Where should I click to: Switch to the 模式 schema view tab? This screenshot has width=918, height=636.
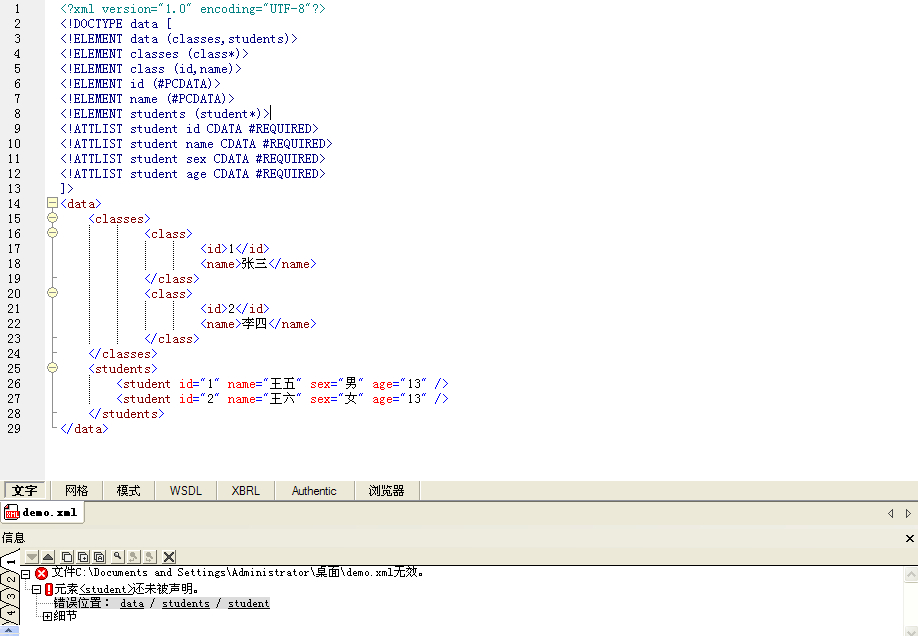128,491
